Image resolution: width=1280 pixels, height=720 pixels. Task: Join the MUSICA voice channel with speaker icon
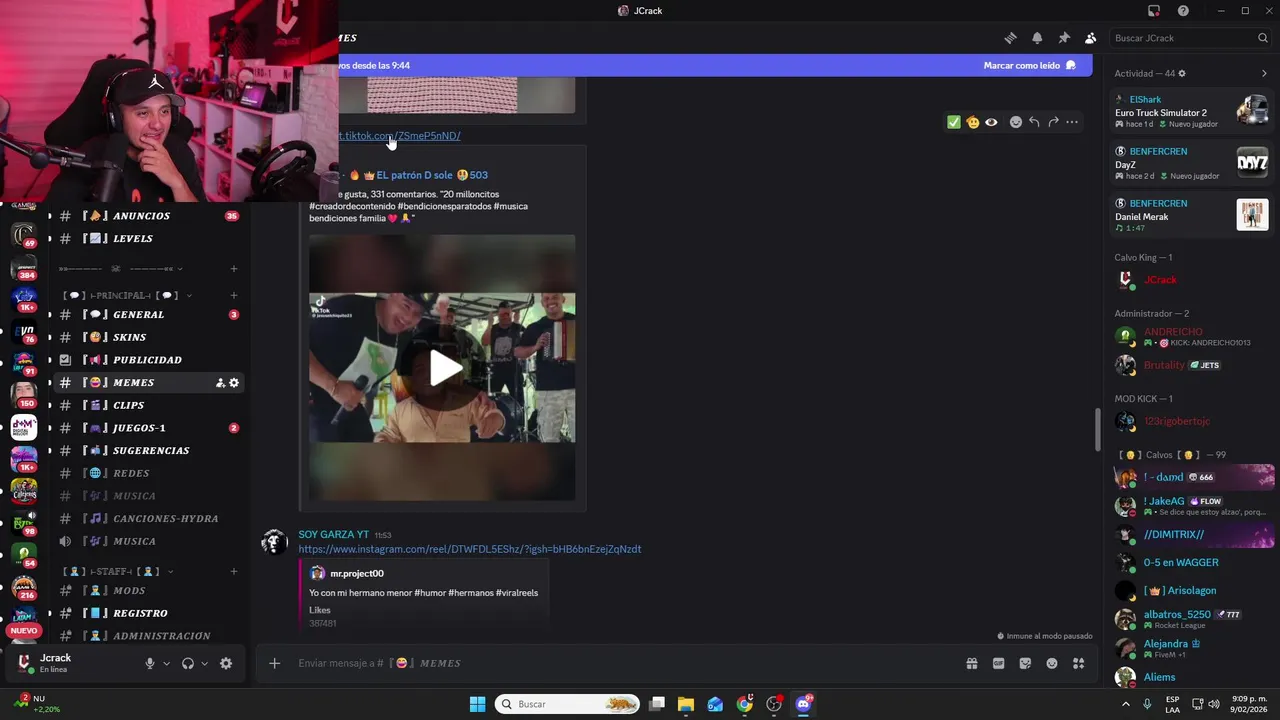(x=148, y=542)
